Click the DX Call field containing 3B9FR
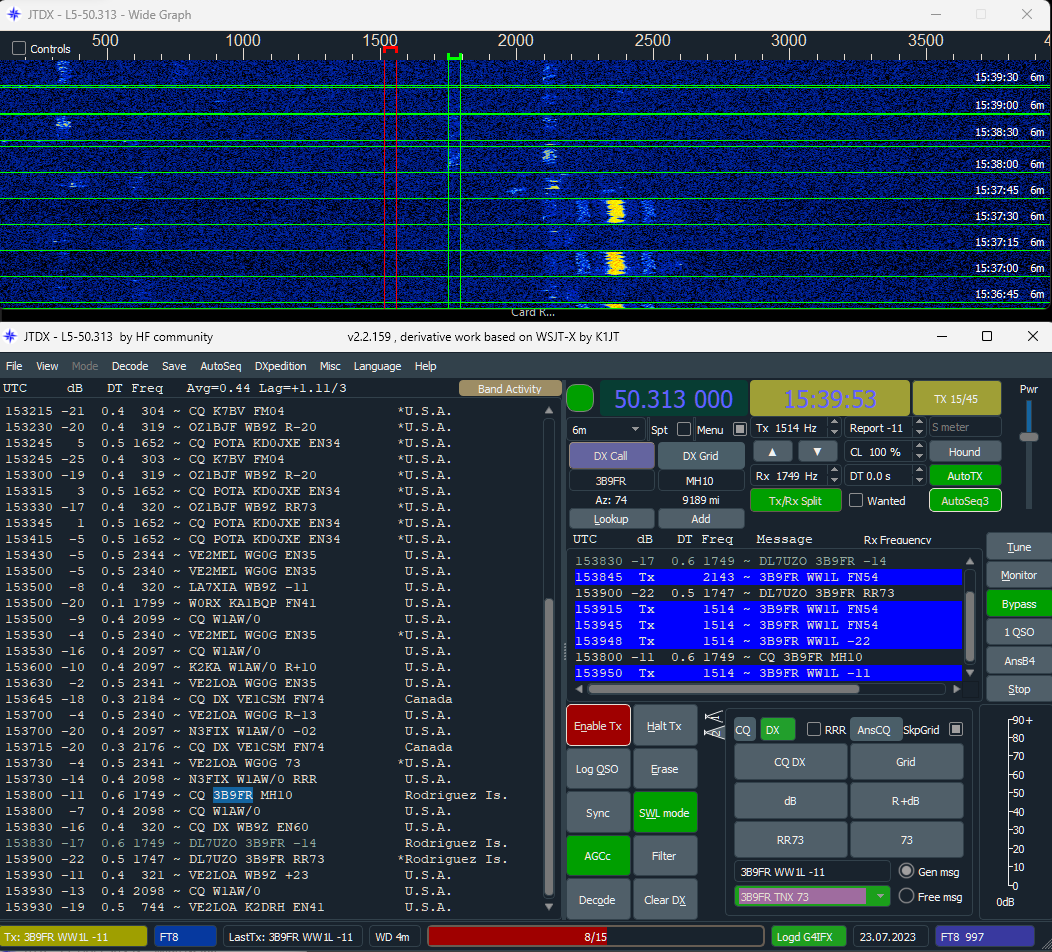This screenshot has height=952, width=1052. [611, 481]
